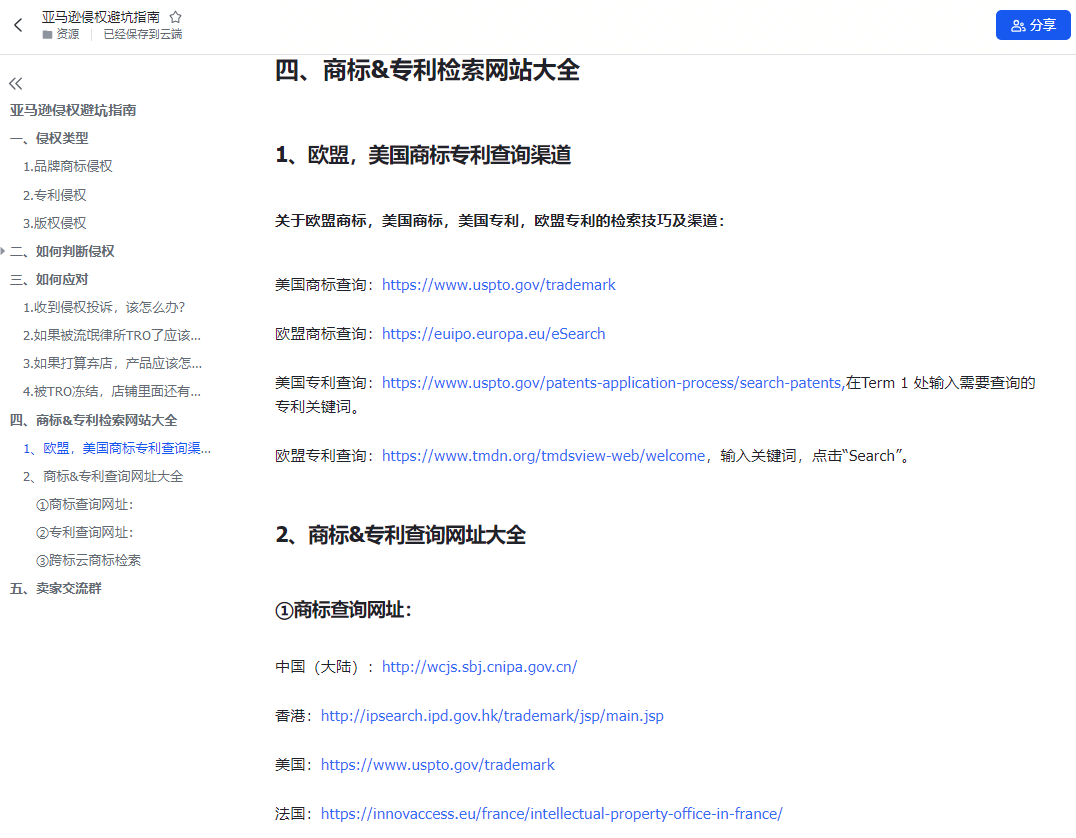Click the back arrow to exit the document
Screen dimensions: 1076x838
(17, 24)
